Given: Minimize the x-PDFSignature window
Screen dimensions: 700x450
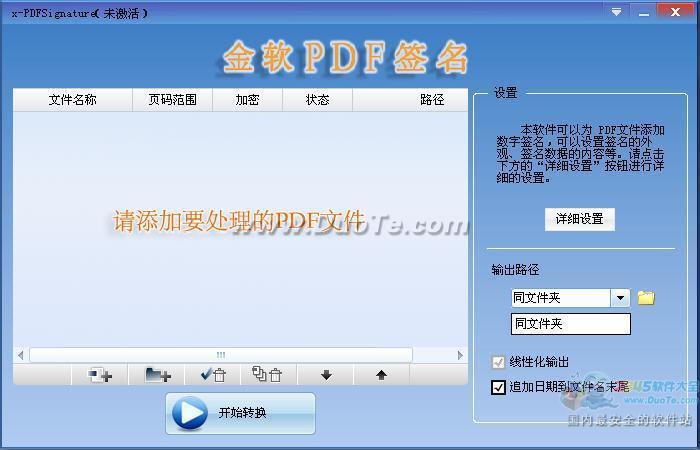Looking at the screenshot, I should coord(643,12).
